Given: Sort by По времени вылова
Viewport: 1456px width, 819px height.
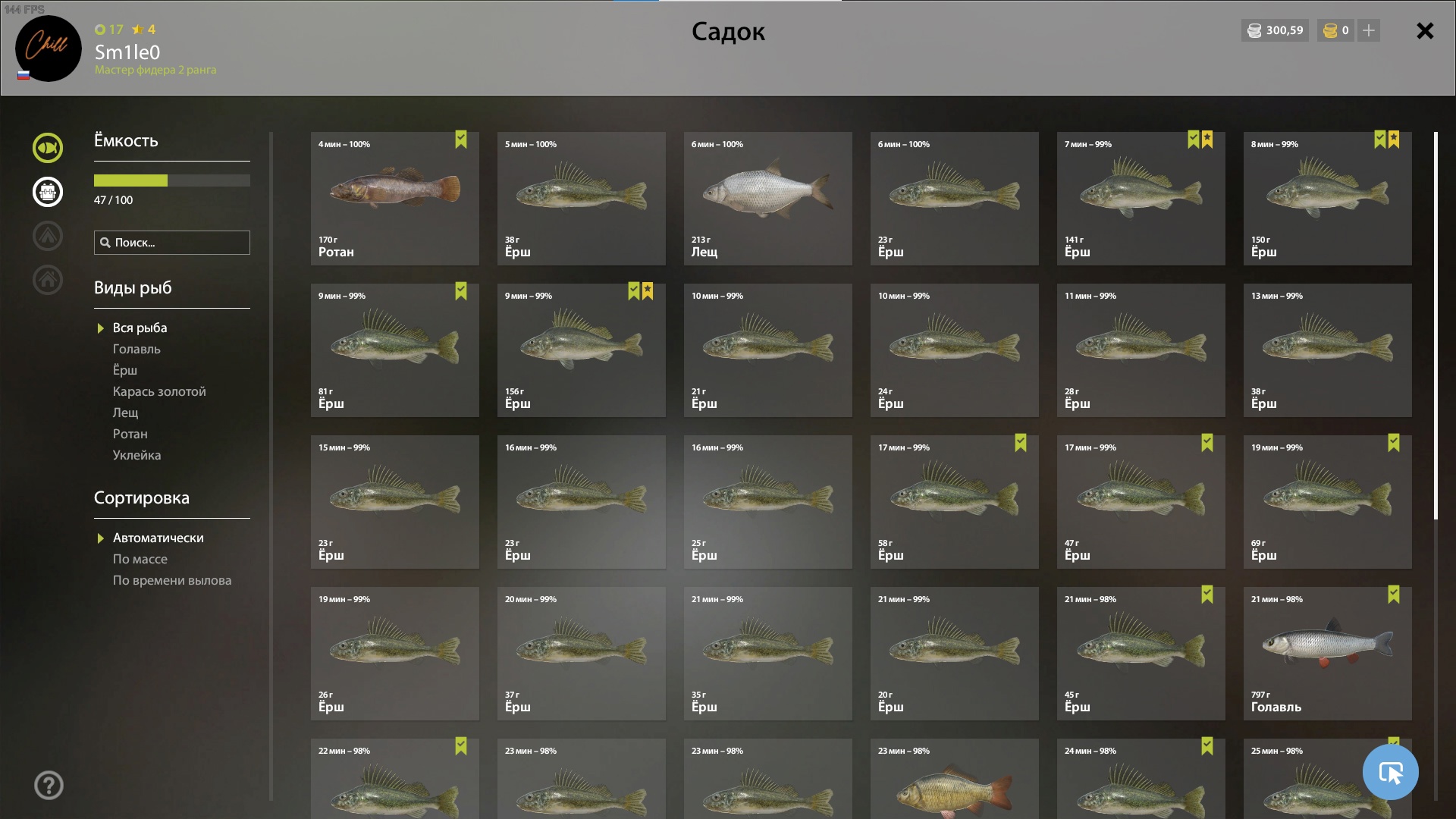Looking at the screenshot, I should [172, 580].
